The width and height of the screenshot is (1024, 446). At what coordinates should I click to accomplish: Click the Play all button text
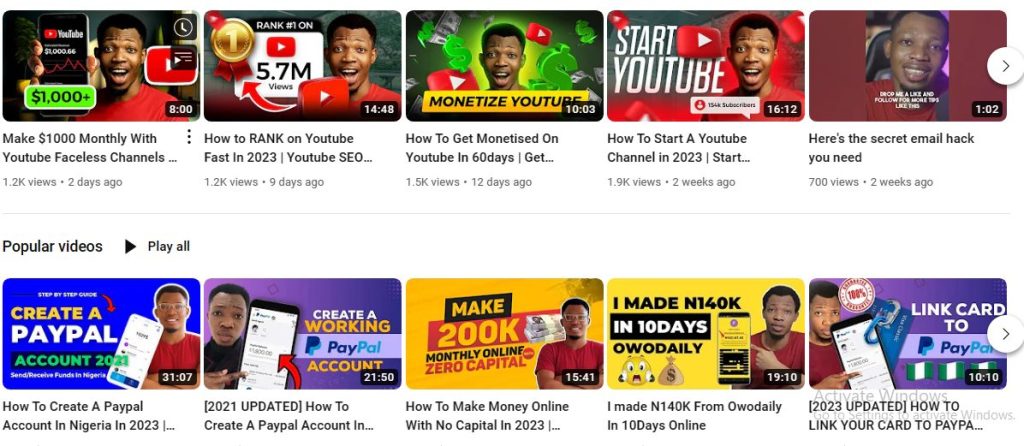coord(168,246)
